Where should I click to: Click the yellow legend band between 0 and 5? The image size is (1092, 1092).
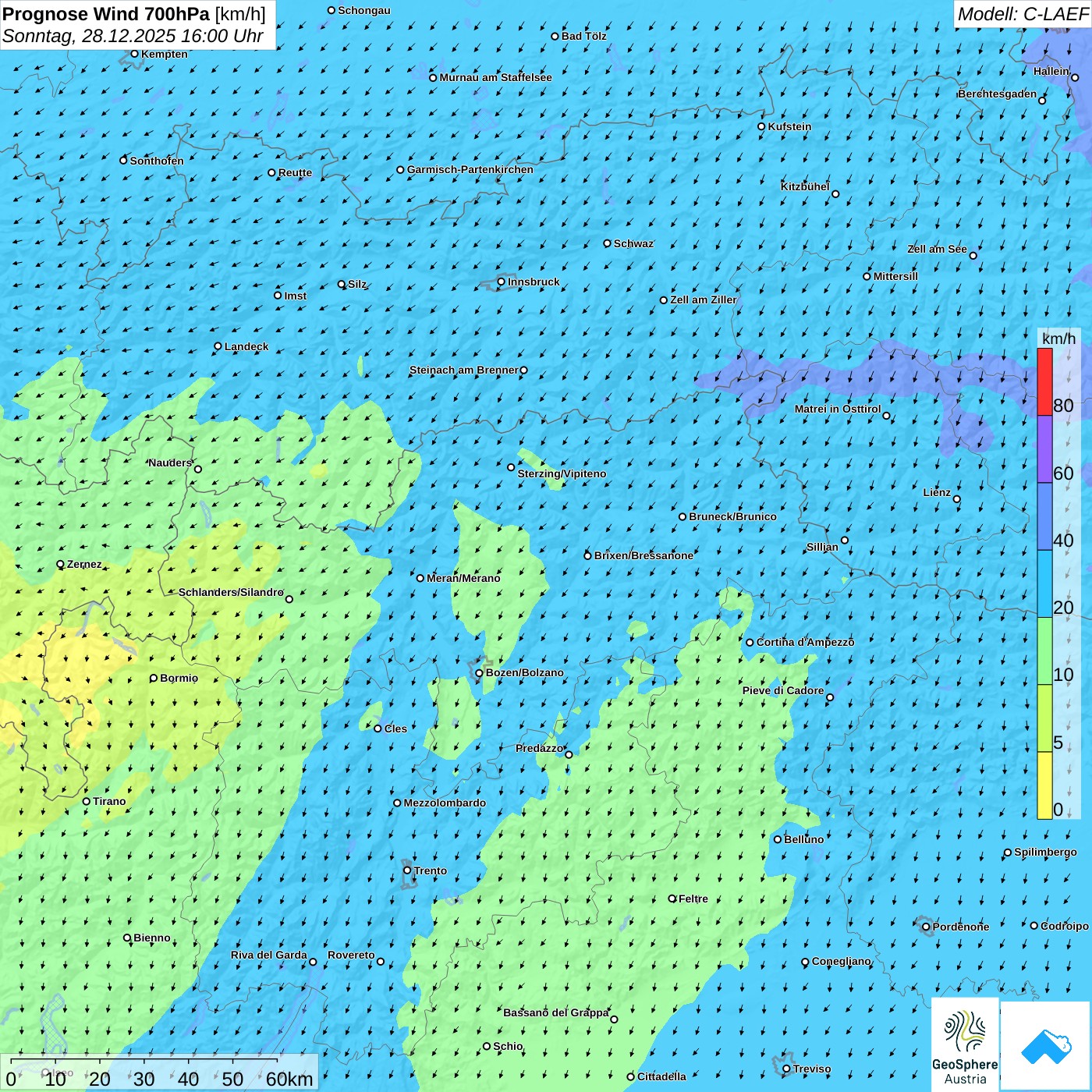tap(1044, 785)
